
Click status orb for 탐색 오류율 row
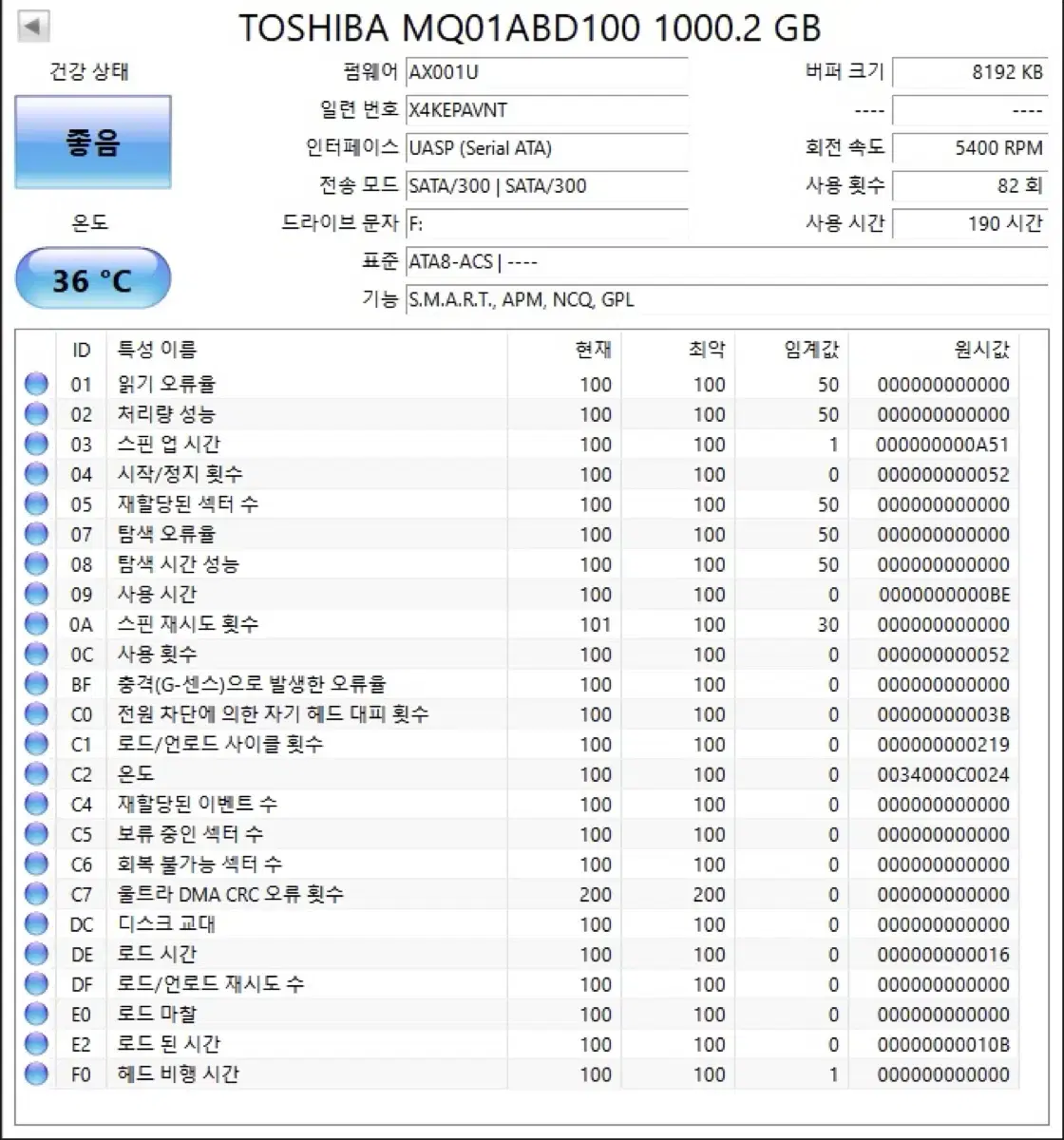tap(36, 535)
